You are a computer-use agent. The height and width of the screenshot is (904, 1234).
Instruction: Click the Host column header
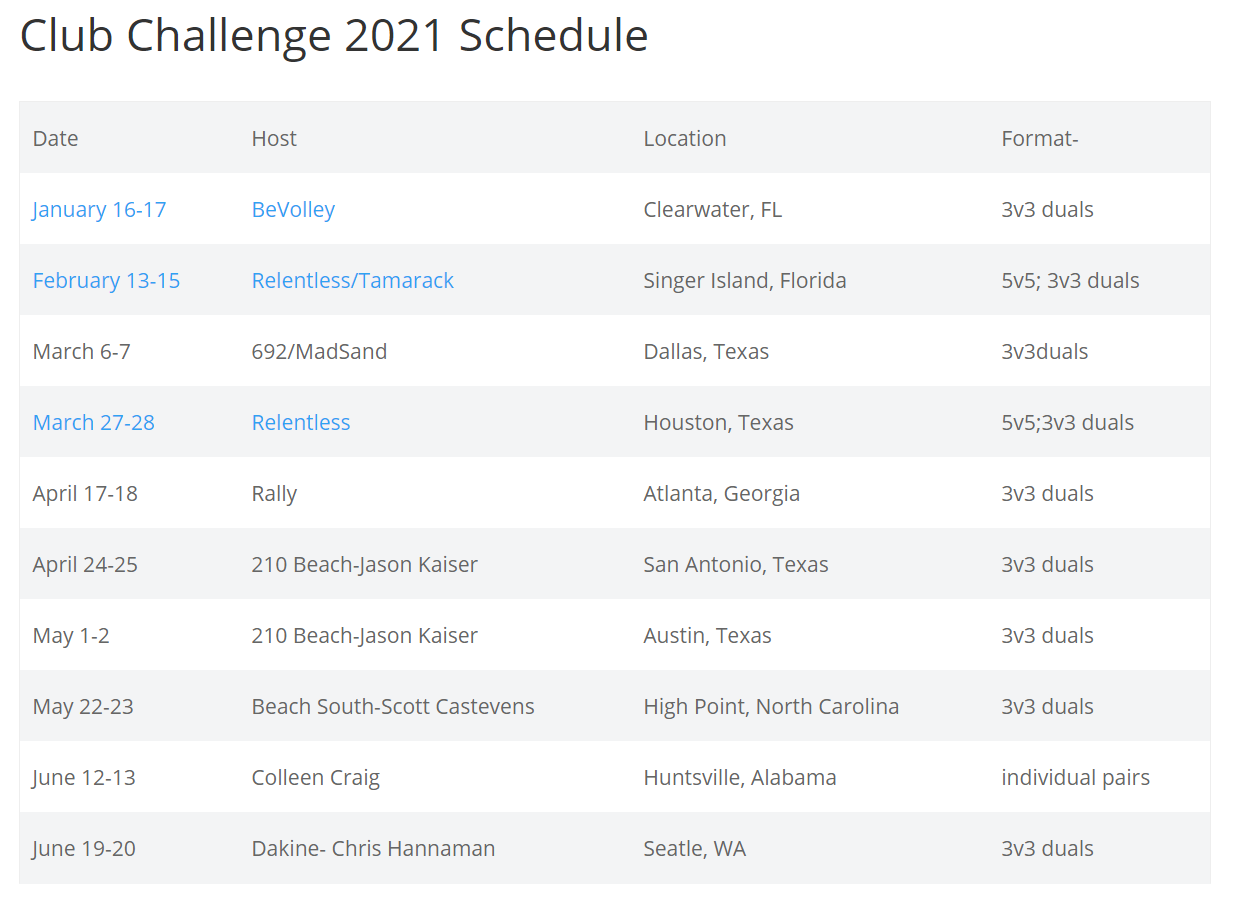[x=274, y=138]
